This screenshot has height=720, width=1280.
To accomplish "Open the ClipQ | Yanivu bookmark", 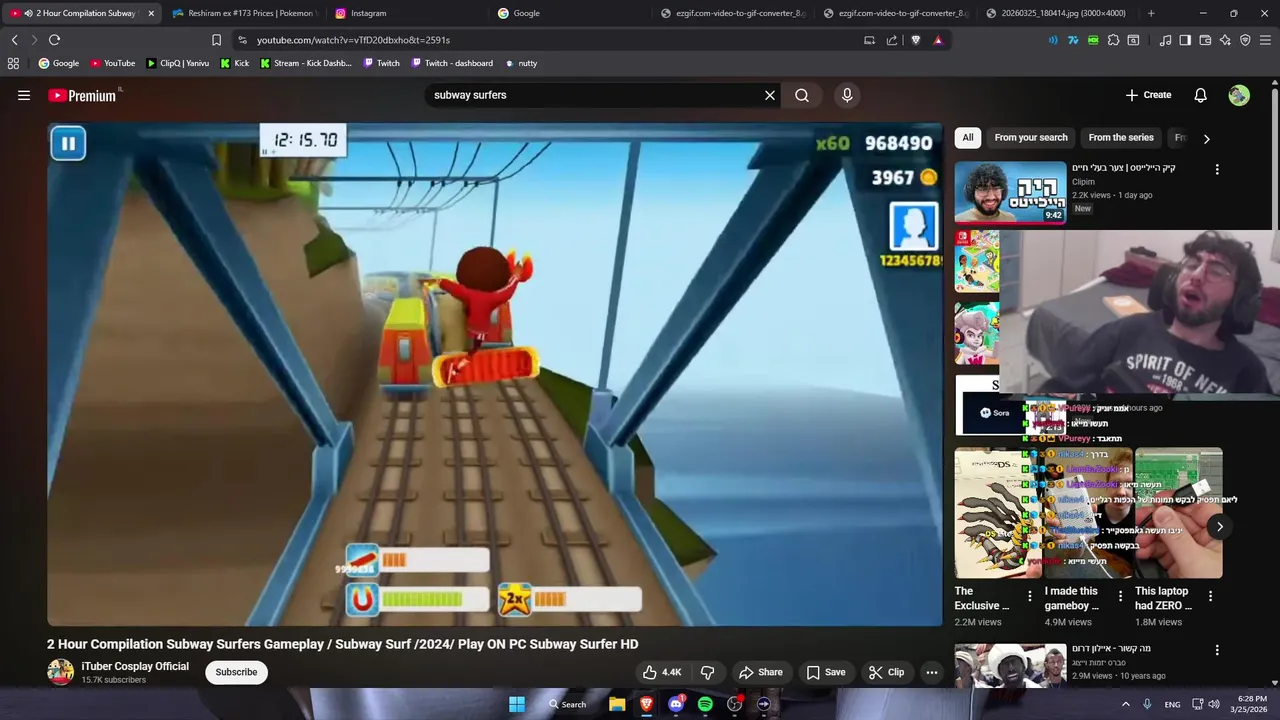I will (x=177, y=63).
